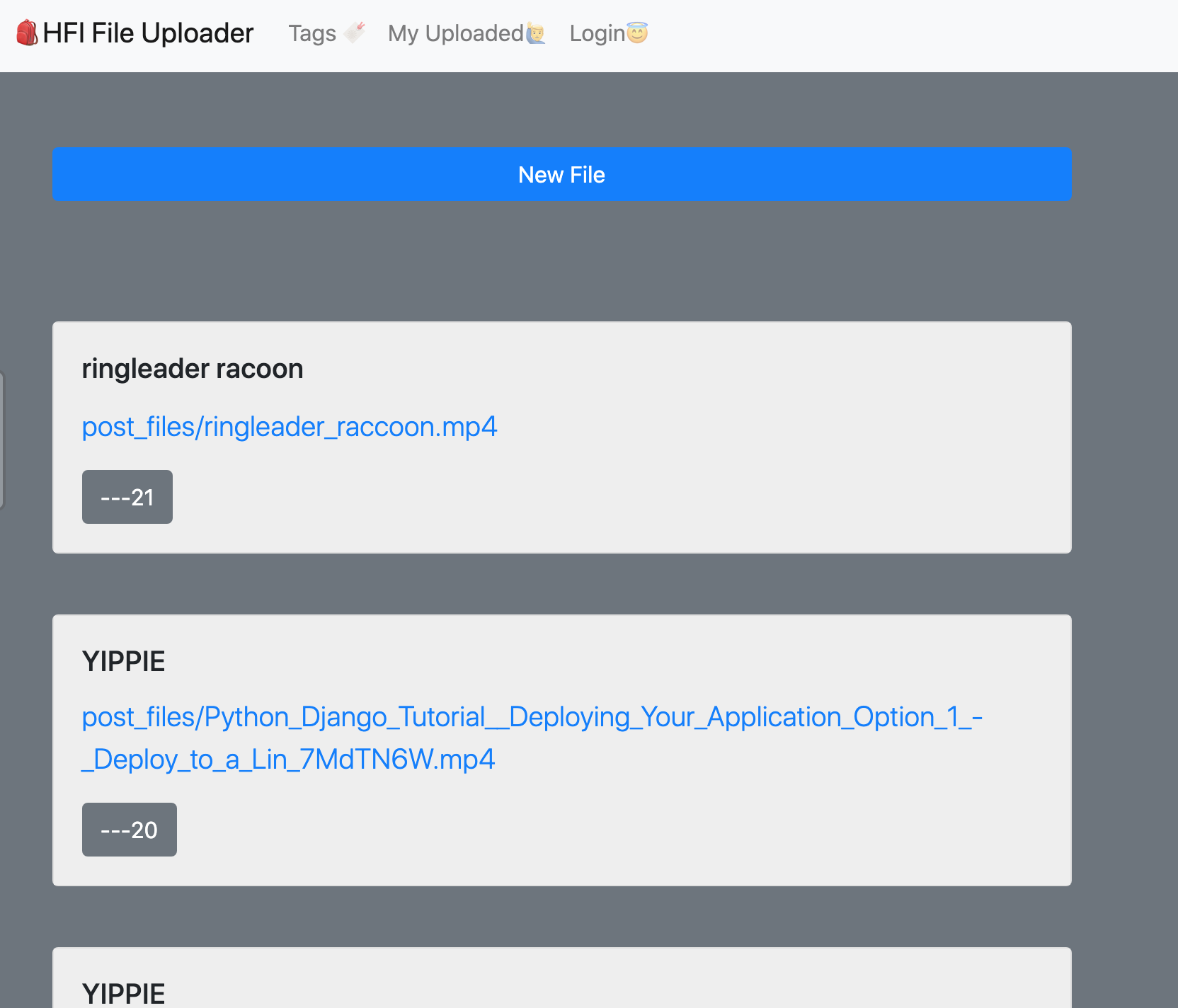Go to My Uploaded page
The height and width of the screenshot is (1008, 1178).
tap(467, 33)
